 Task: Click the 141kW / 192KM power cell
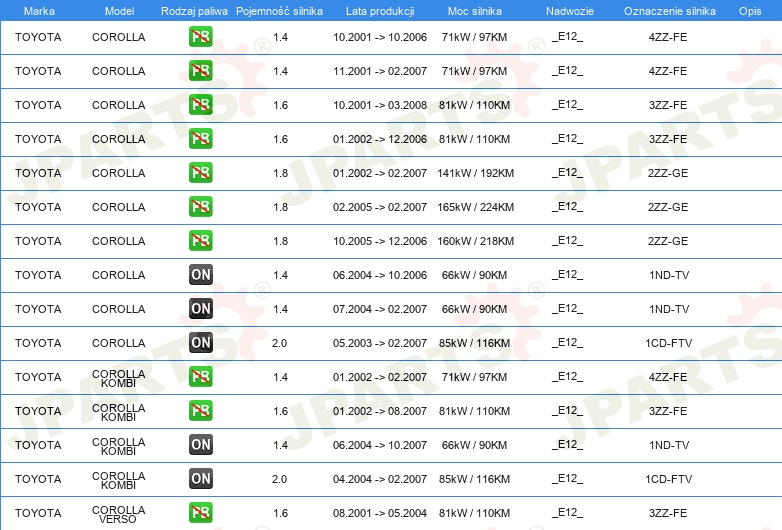pyautogui.click(x=475, y=173)
